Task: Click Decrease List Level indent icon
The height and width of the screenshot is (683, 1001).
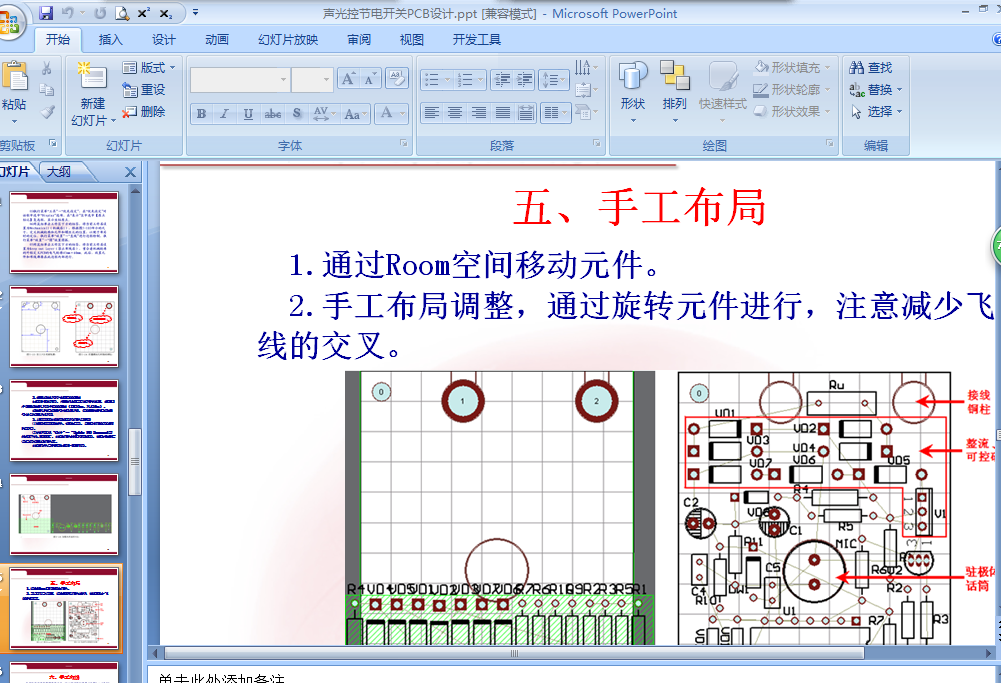Action: pos(502,80)
